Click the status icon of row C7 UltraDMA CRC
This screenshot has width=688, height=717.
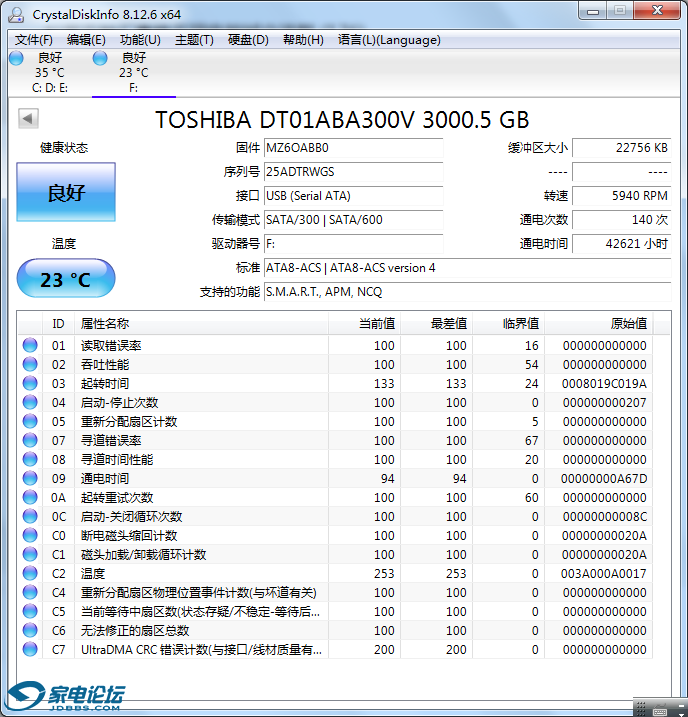tap(30, 649)
